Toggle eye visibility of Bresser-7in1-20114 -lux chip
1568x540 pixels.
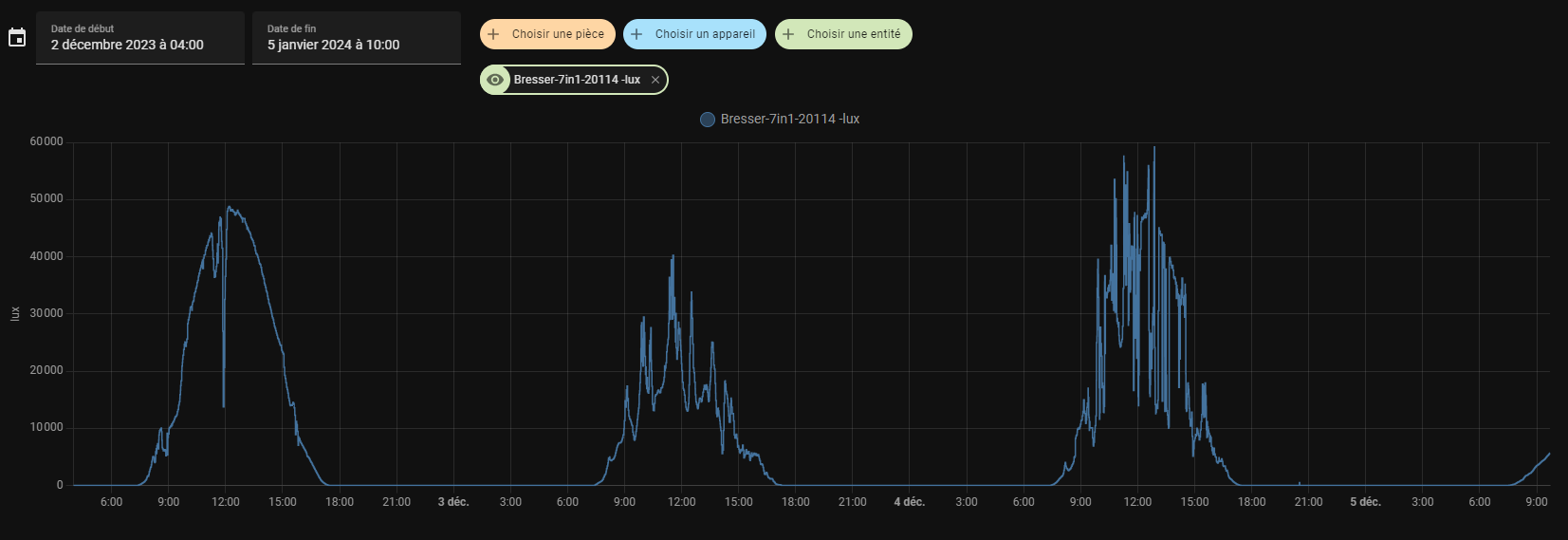[x=494, y=80]
